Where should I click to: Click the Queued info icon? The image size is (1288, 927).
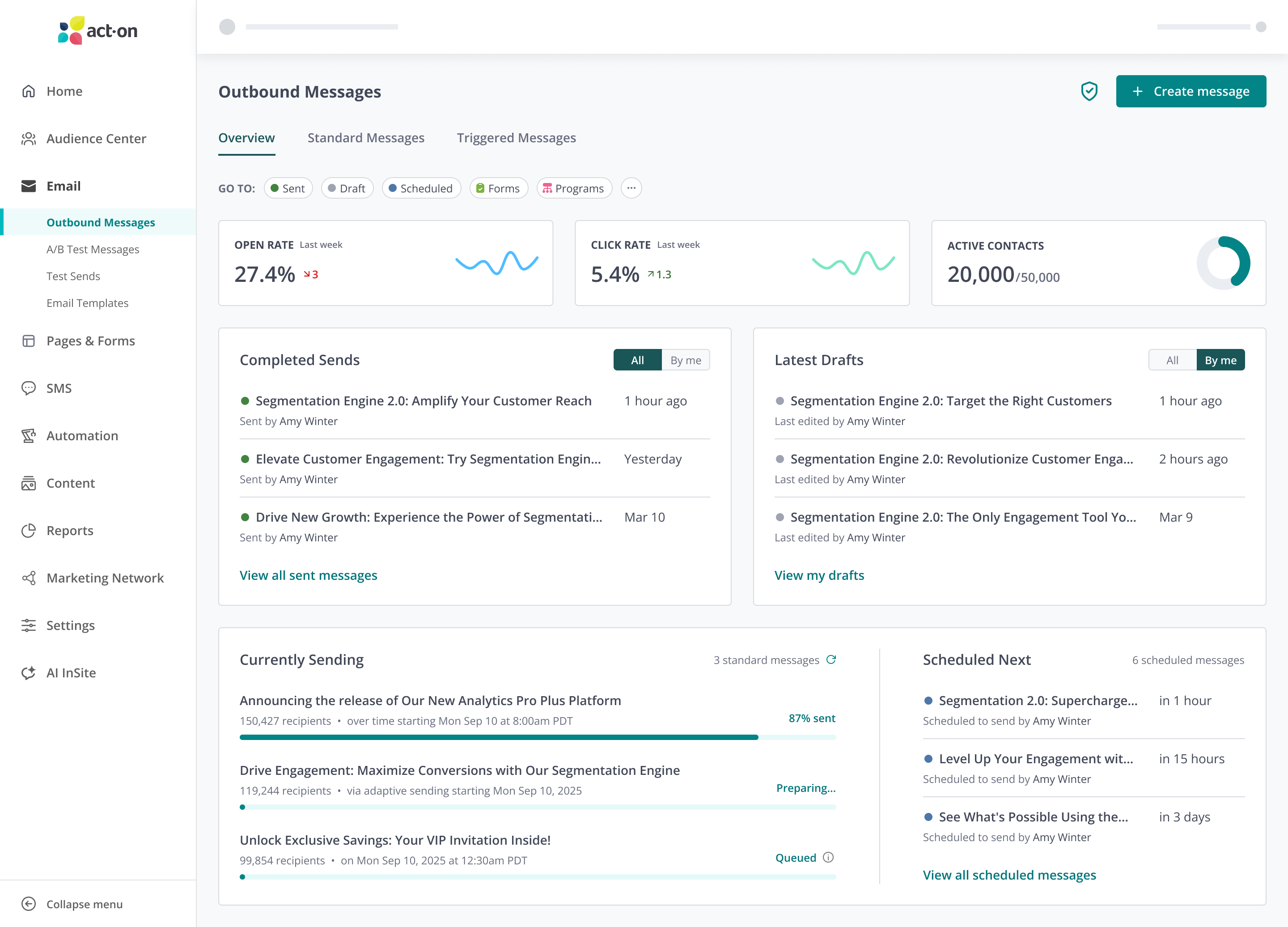828,857
